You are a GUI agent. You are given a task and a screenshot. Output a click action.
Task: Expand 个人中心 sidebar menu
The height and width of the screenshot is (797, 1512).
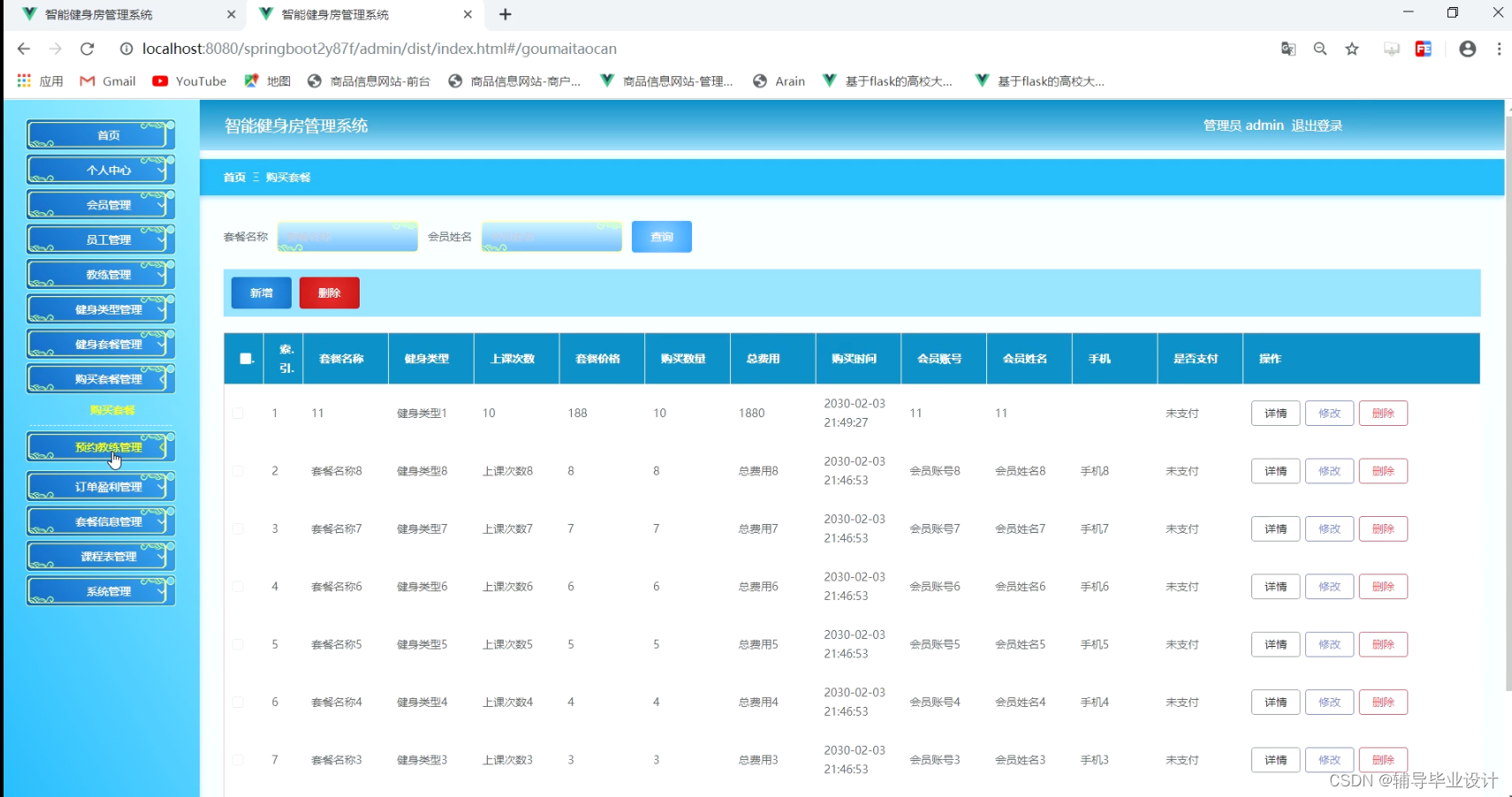point(101,170)
